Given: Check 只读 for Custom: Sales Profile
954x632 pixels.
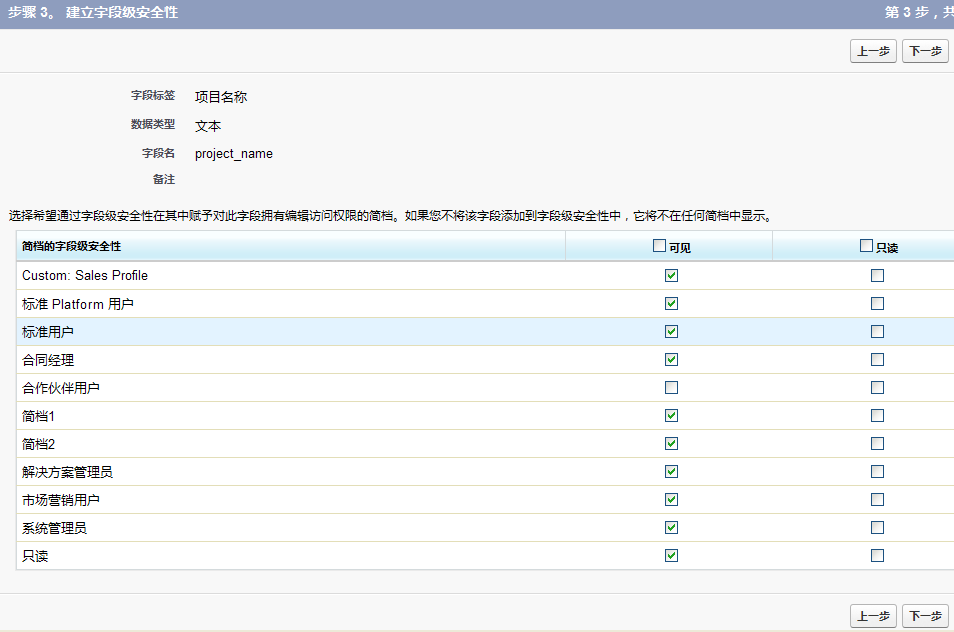Looking at the screenshot, I should tap(877, 276).
